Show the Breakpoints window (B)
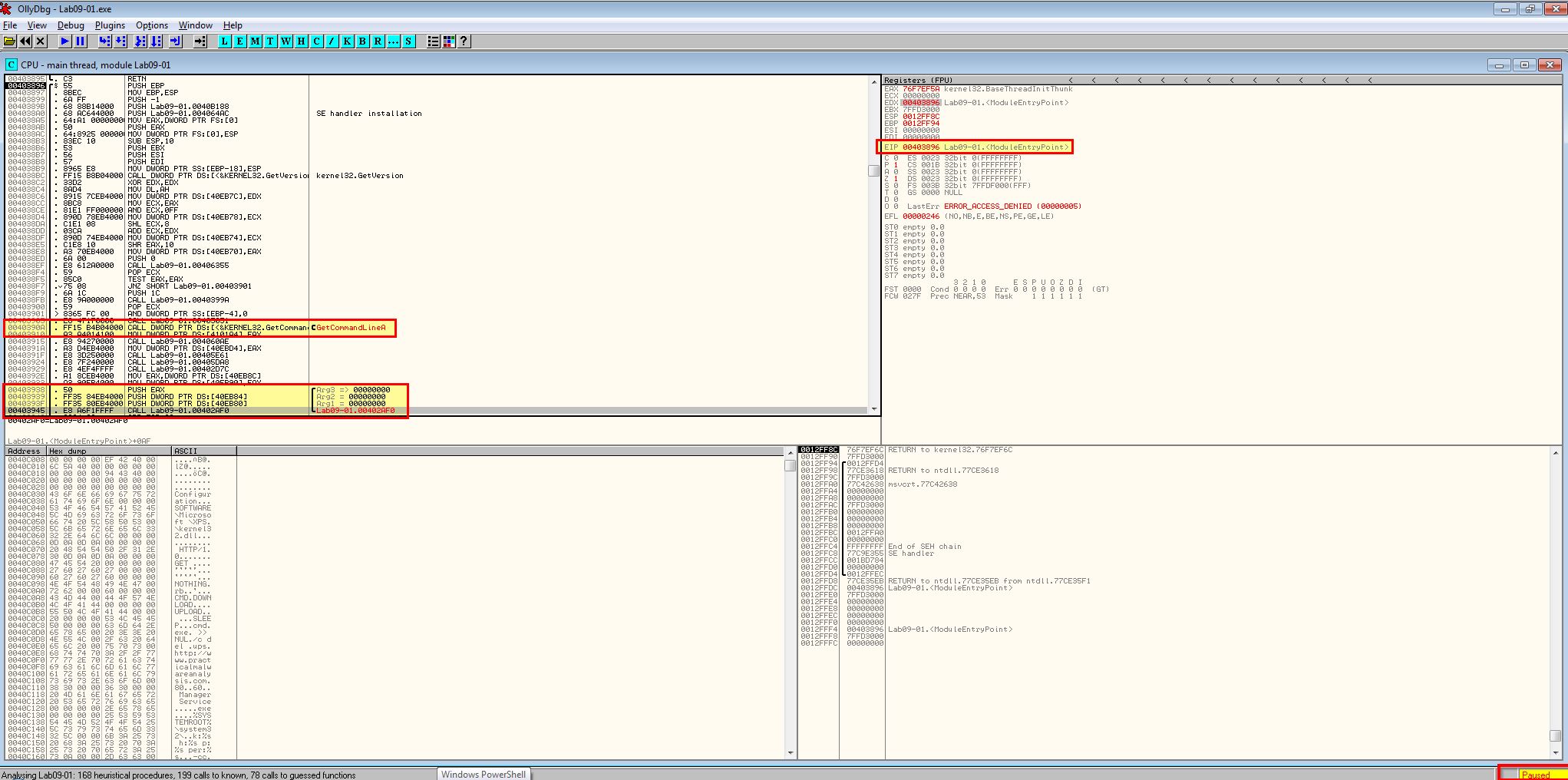 pos(362,41)
